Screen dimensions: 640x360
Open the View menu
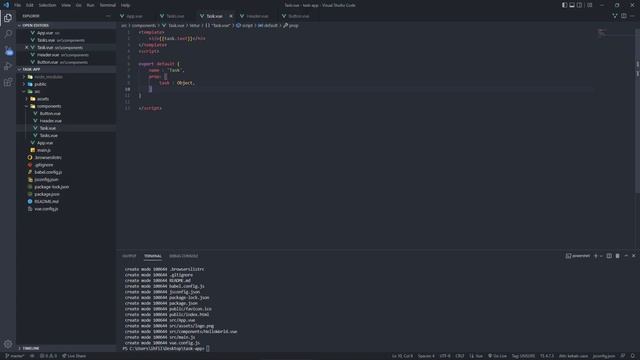(x=66, y=5)
